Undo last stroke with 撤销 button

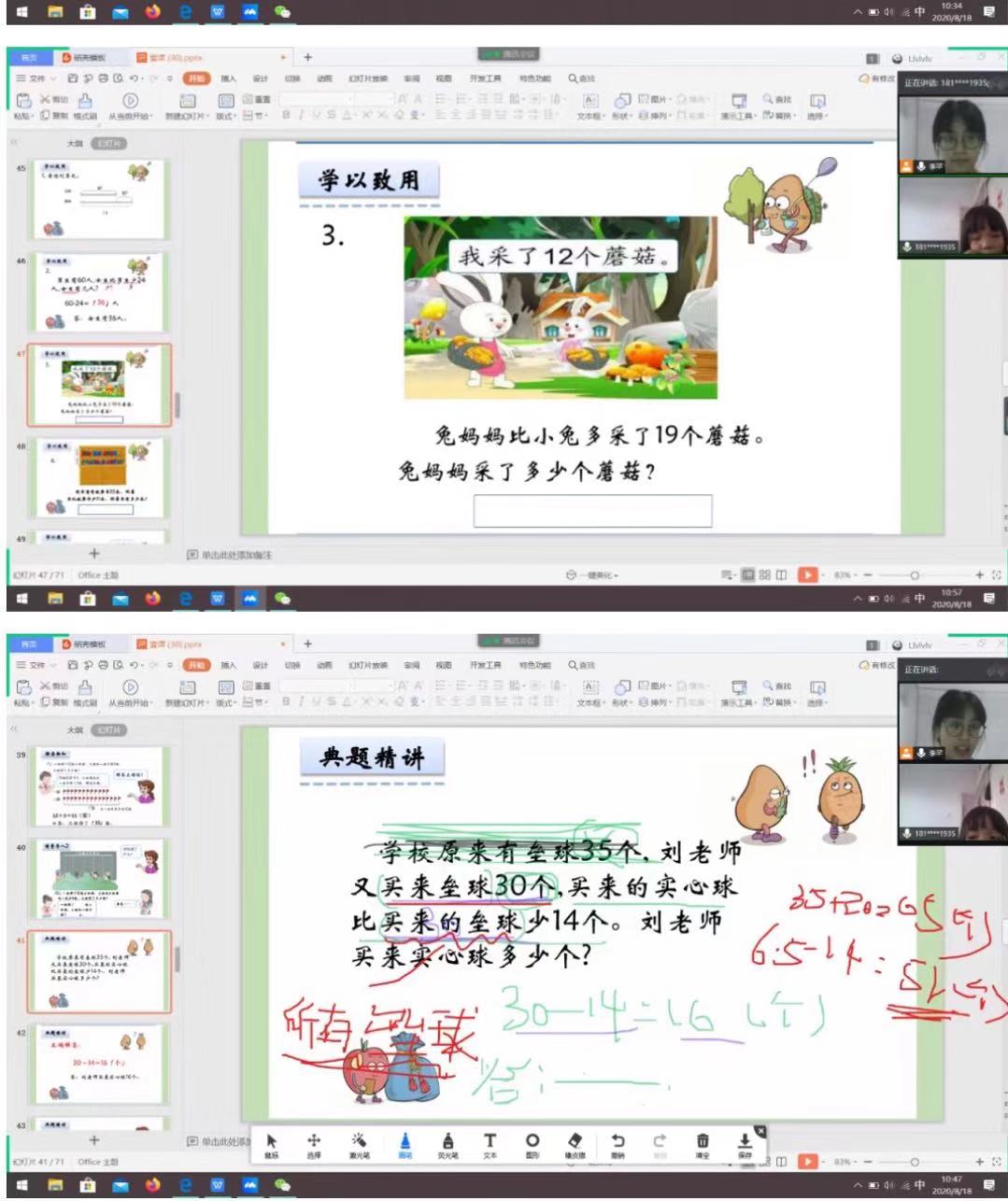(x=618, y=1144)
